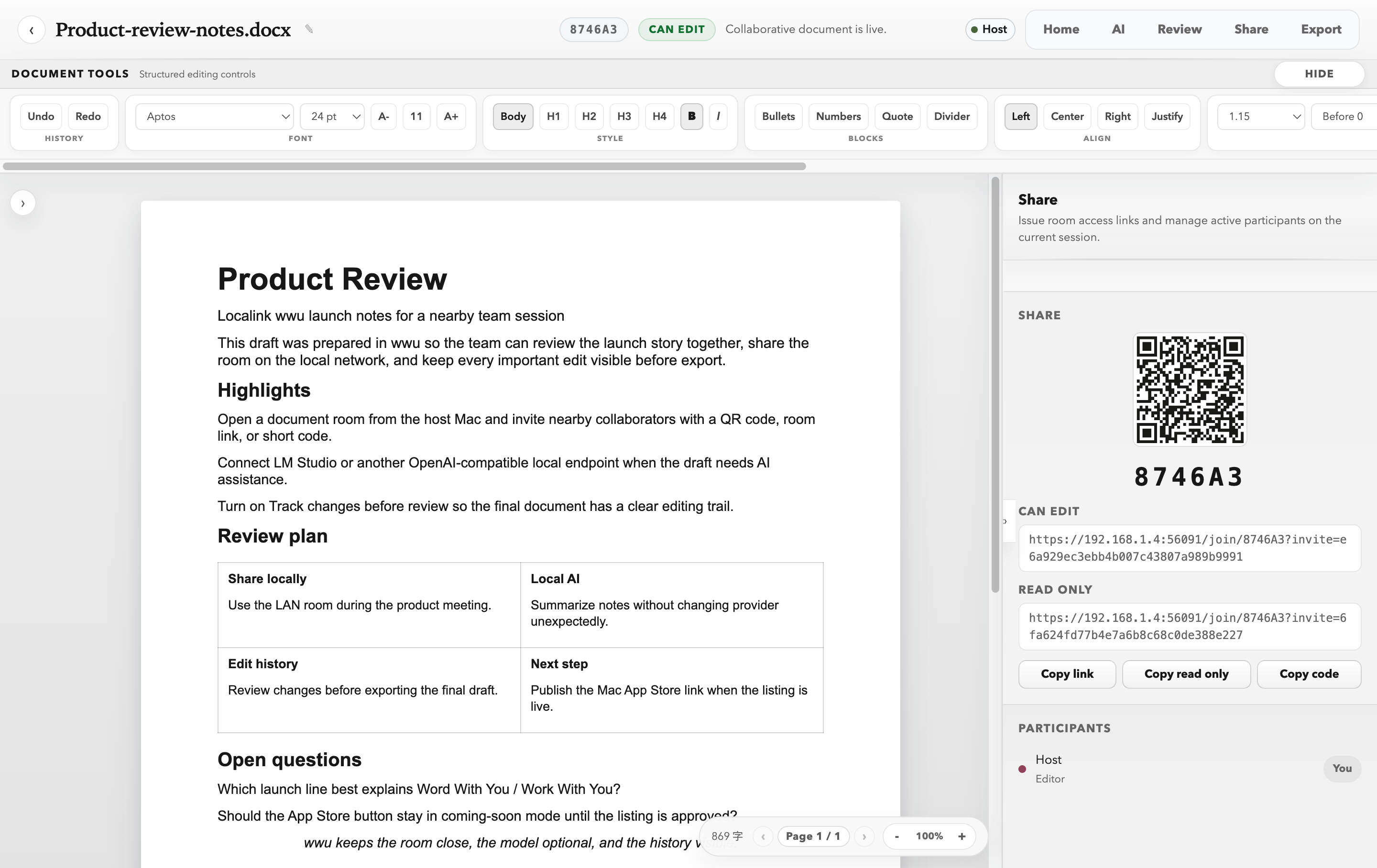Align text Center
The height and width of the screenshot is (868, 1377).
click(x=1067, y=116)
